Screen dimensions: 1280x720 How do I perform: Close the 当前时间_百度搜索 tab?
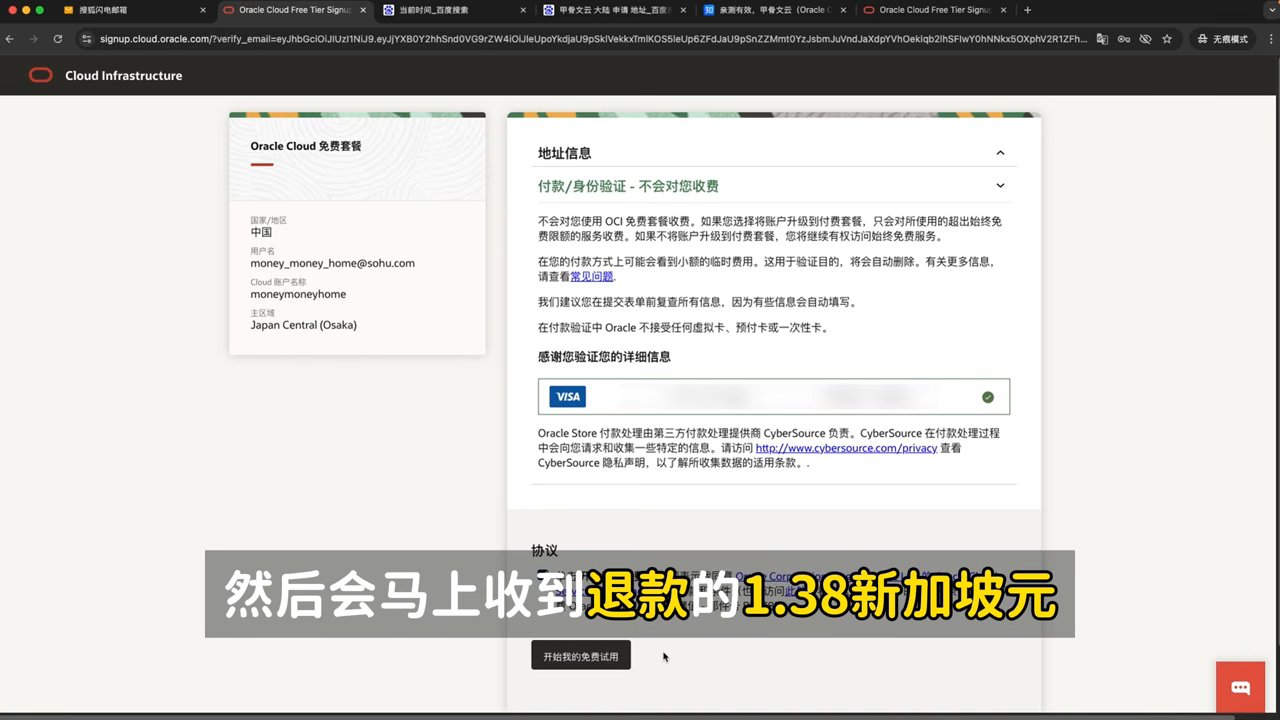(523, 10)
